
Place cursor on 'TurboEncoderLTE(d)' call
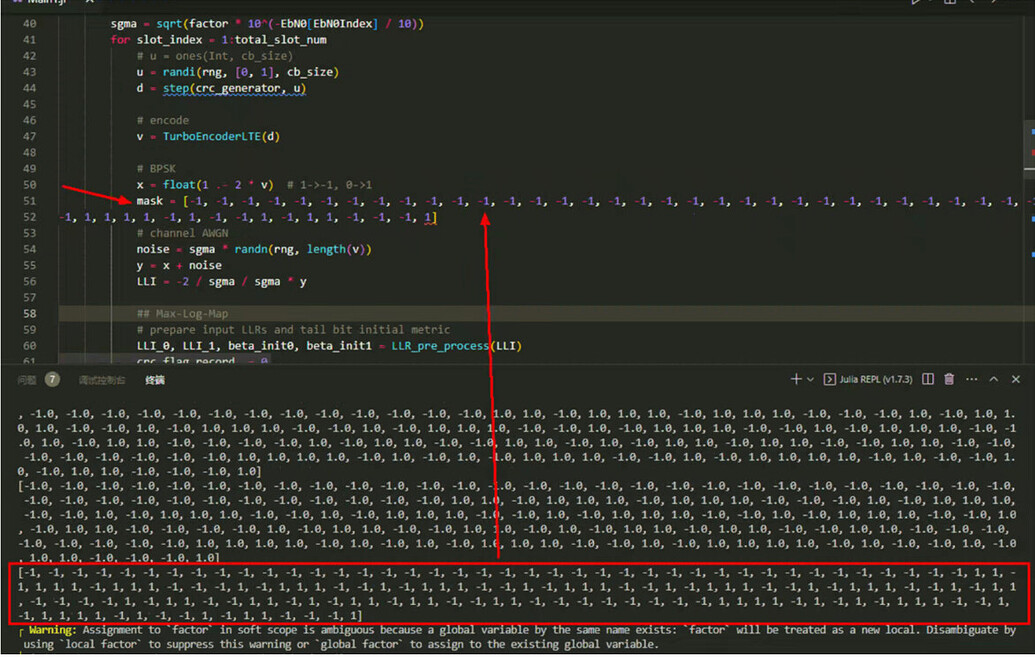tap(221, 137)
